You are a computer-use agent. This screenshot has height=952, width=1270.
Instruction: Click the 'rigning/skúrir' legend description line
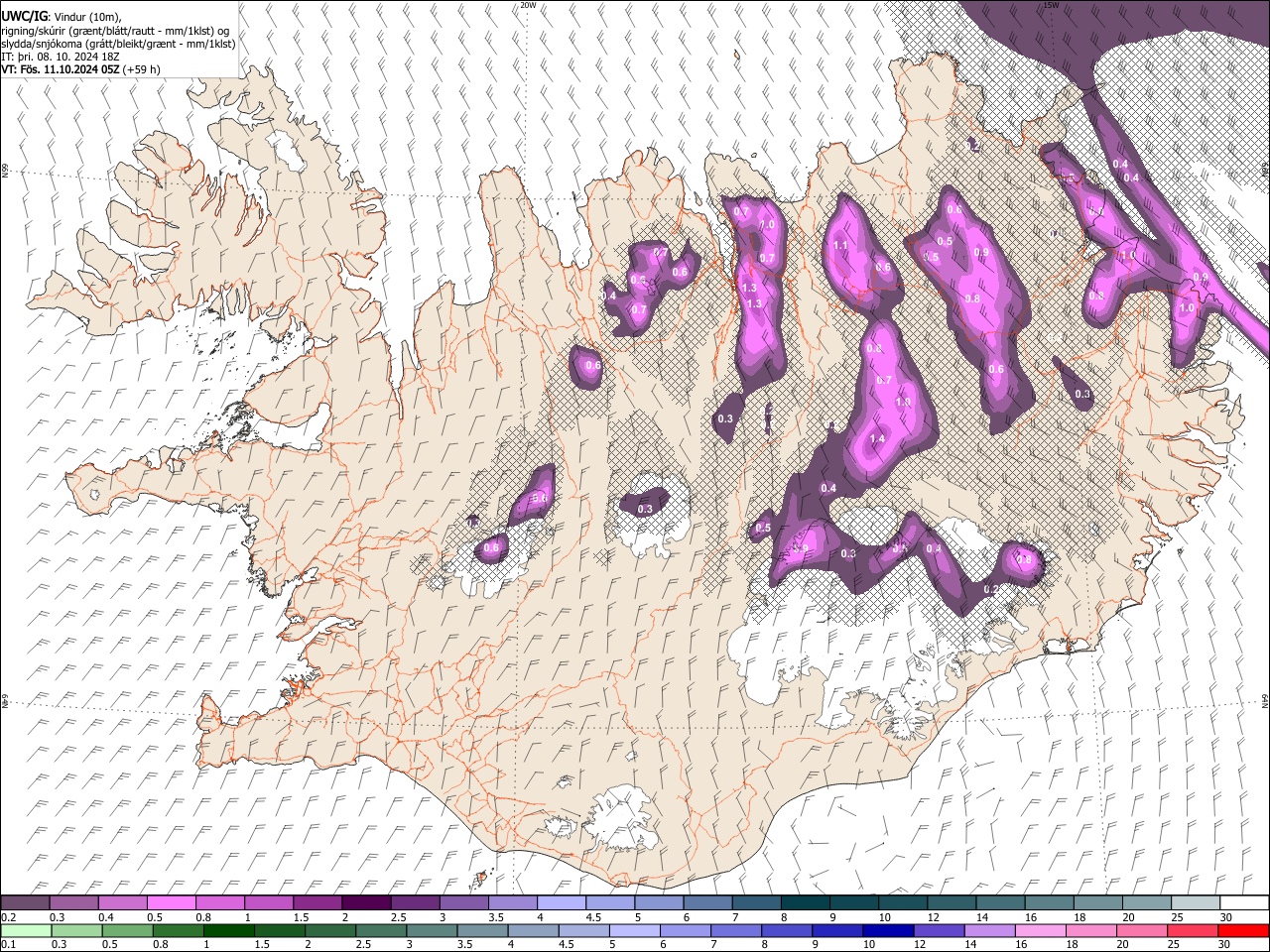coord(115,31)
